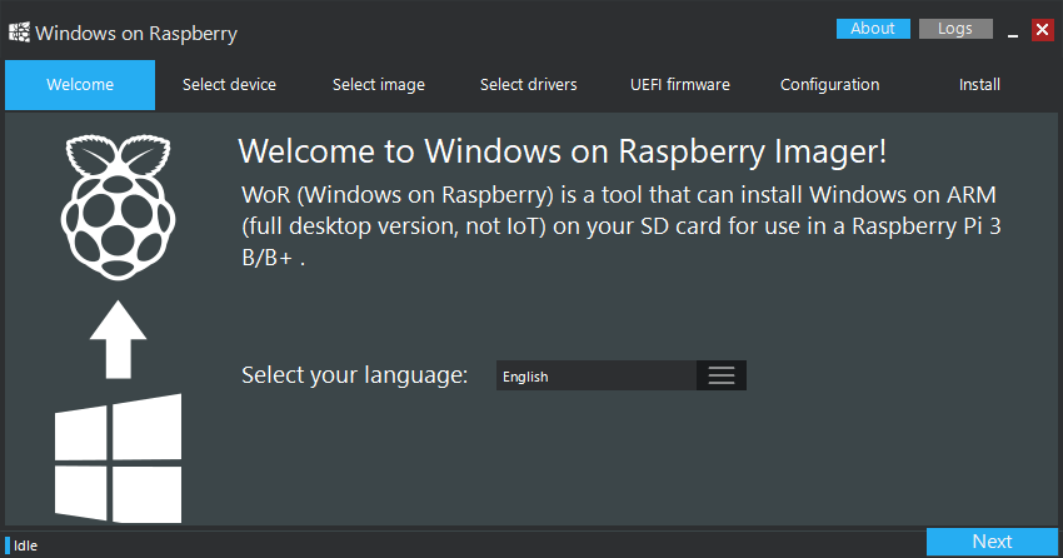Switch to the Select drivers tab

(x=529, y=85)
